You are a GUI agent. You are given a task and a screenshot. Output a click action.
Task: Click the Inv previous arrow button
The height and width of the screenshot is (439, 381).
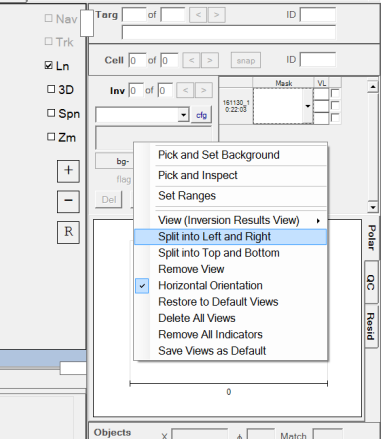coord(185,90)
